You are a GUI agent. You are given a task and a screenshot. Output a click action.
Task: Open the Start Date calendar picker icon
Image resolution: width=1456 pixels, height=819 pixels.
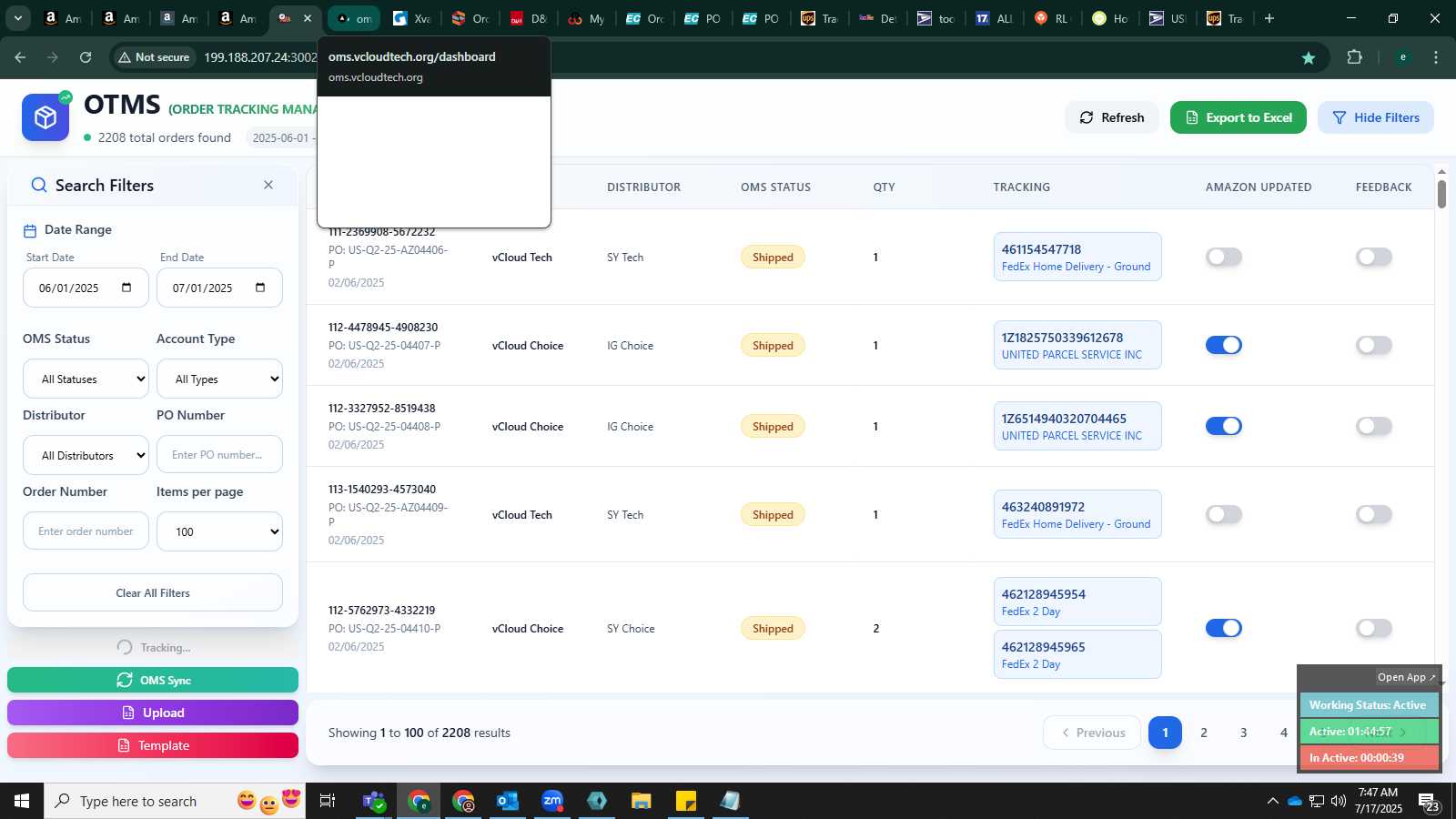tap(126, 288)
